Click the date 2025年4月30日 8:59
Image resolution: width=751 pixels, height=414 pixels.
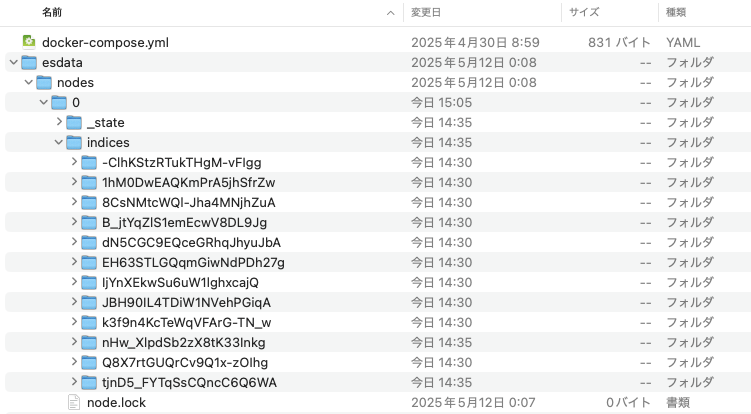click(476, 43)
